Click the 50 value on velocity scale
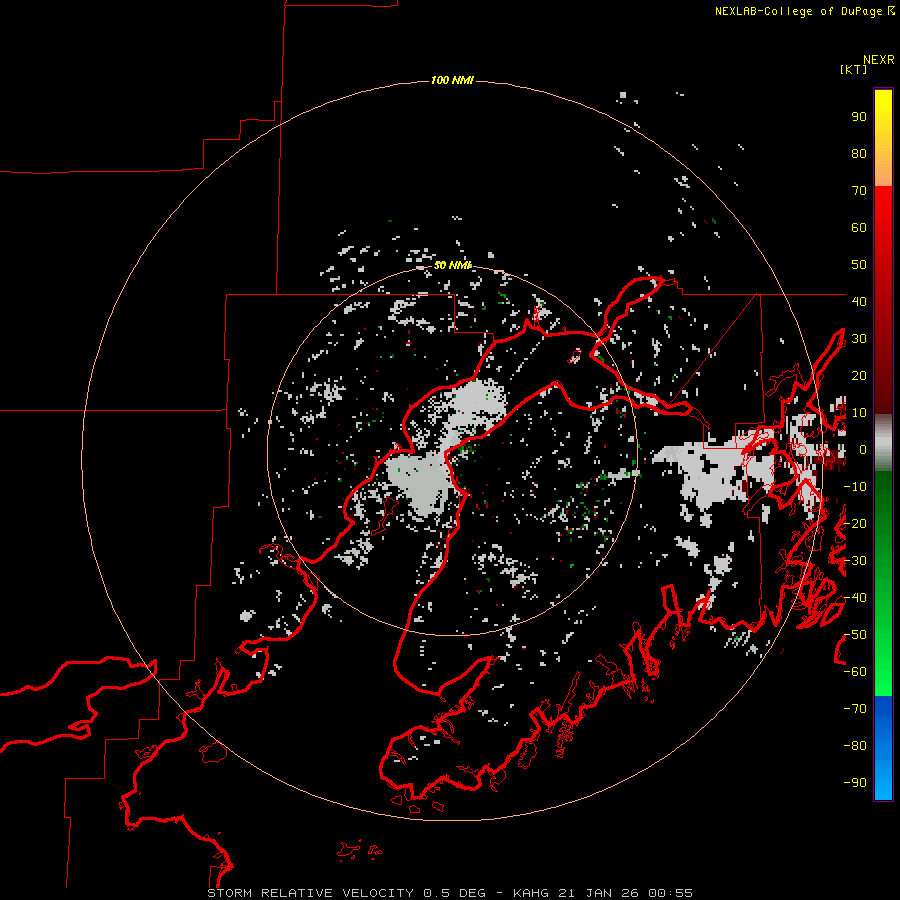900x900 pixels. (x=859, y=265)
